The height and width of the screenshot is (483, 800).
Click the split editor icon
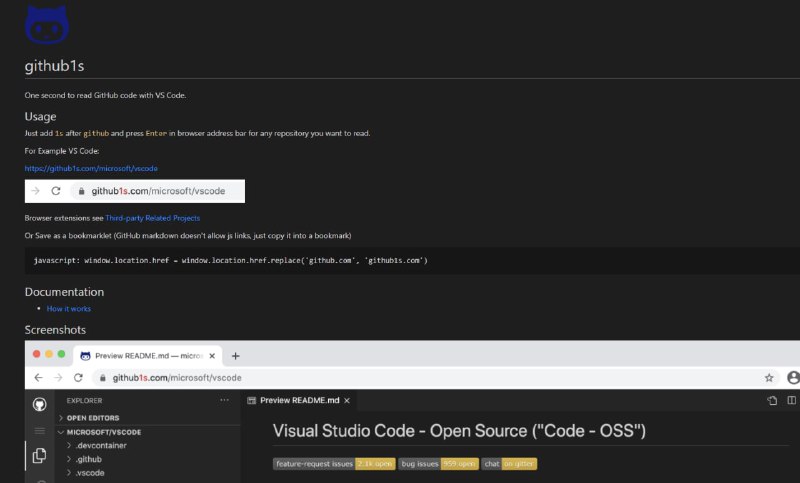[791, 400]
